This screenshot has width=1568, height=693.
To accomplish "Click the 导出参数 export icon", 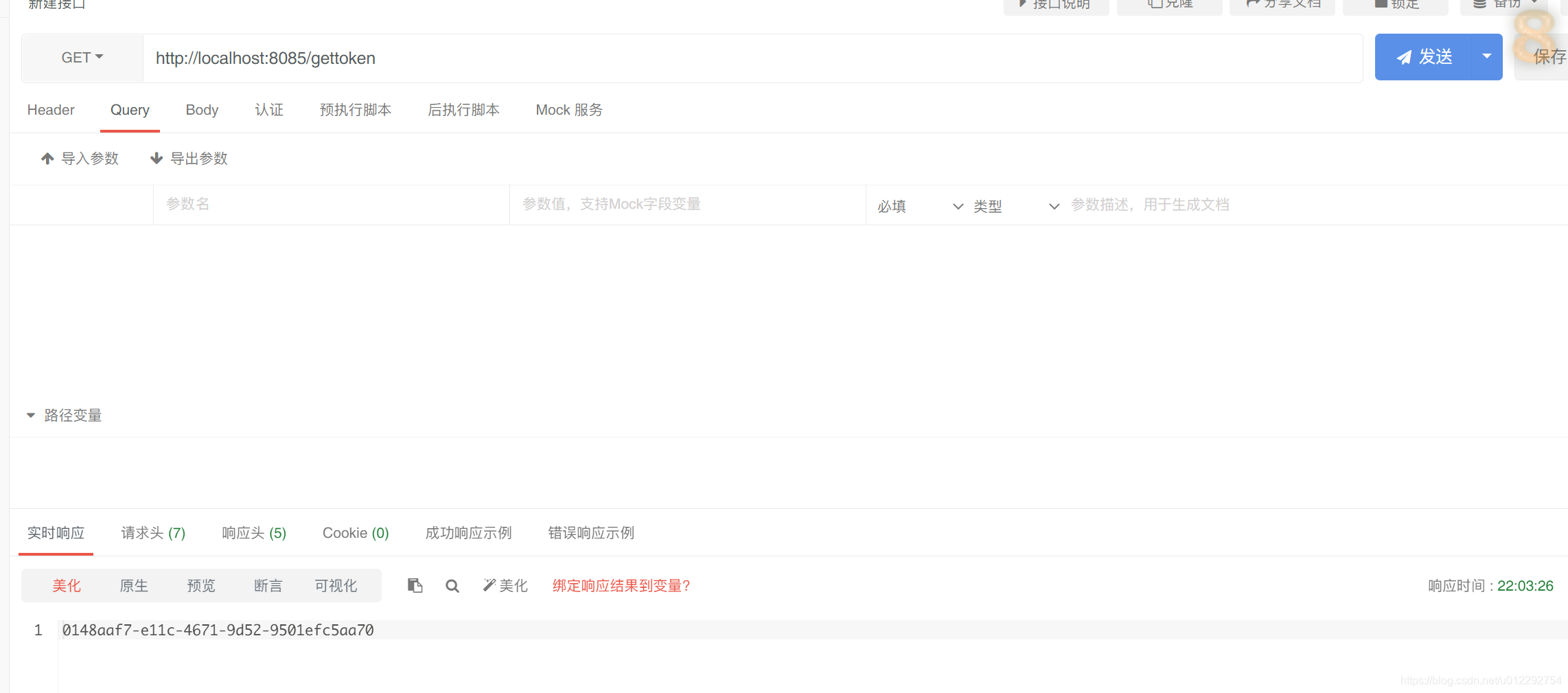I will (x=157, y=158).
